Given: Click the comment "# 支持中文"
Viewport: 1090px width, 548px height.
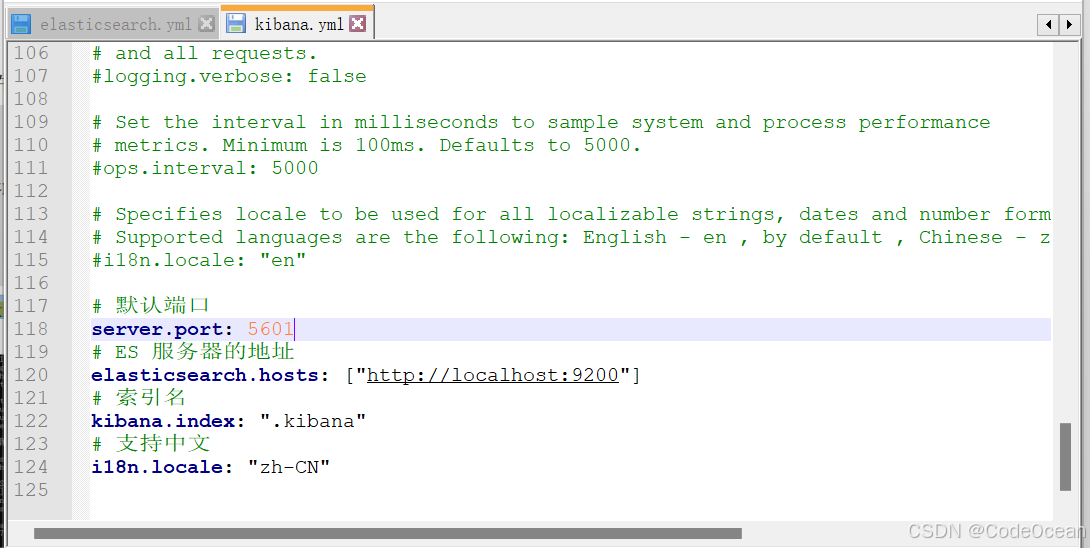Looking at the screenshot, I should click(150, 443).
